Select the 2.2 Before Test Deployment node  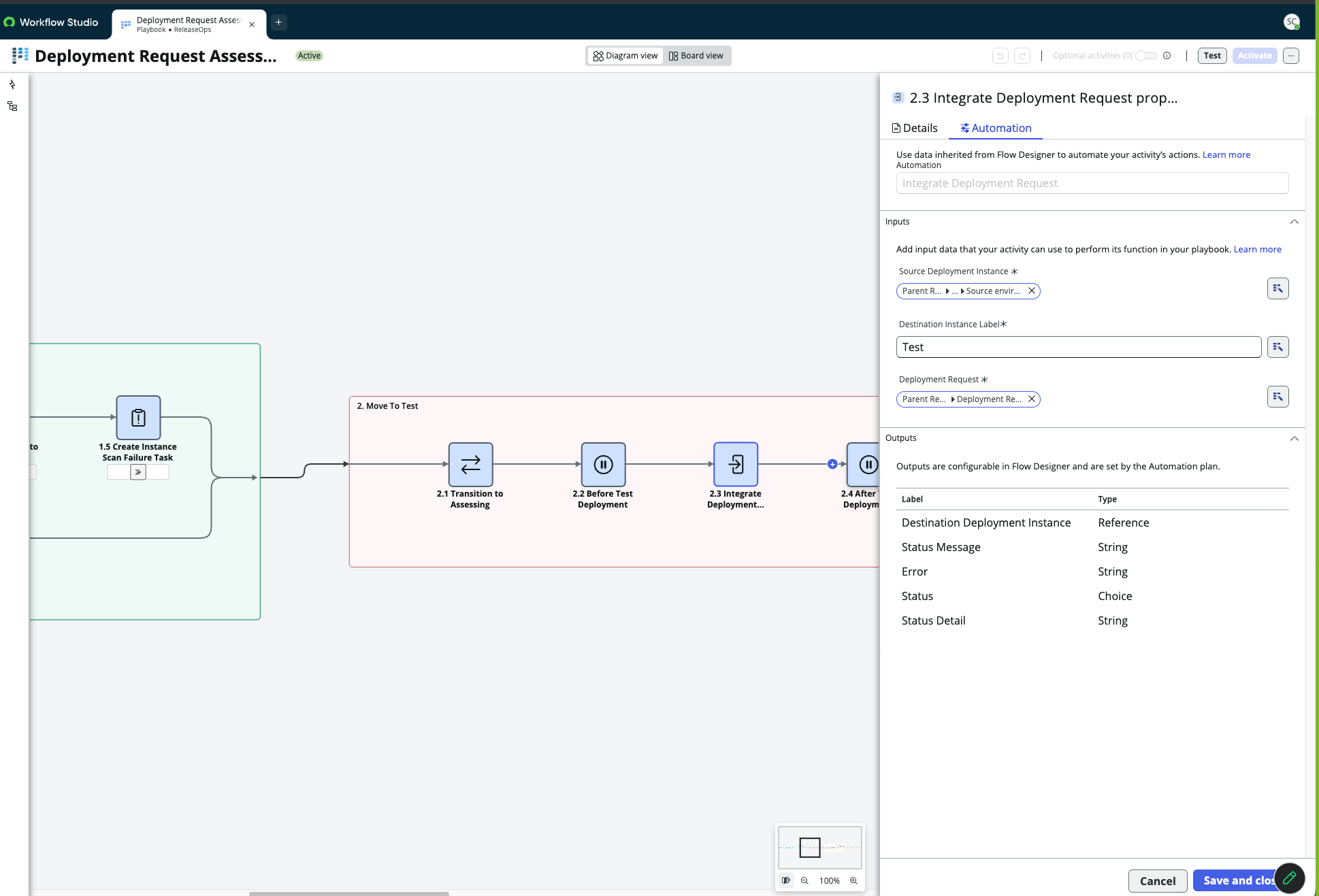(x=603, y=465)
